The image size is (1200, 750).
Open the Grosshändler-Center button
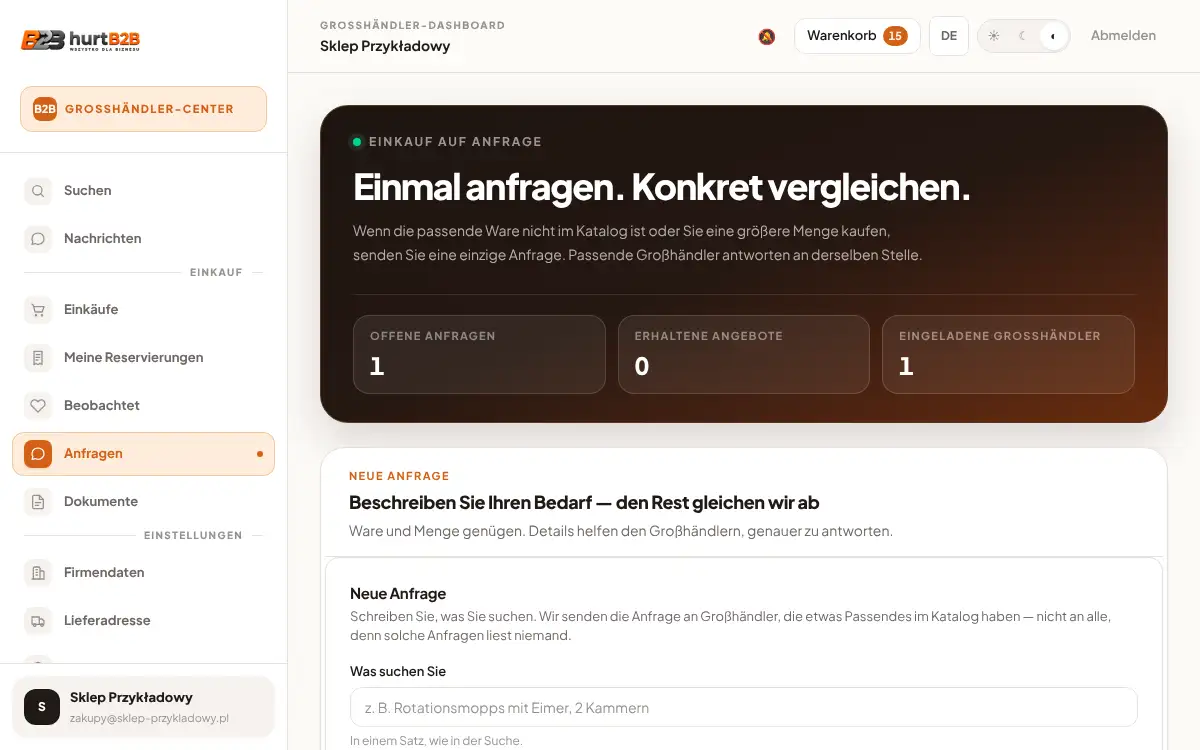point(143,109)
